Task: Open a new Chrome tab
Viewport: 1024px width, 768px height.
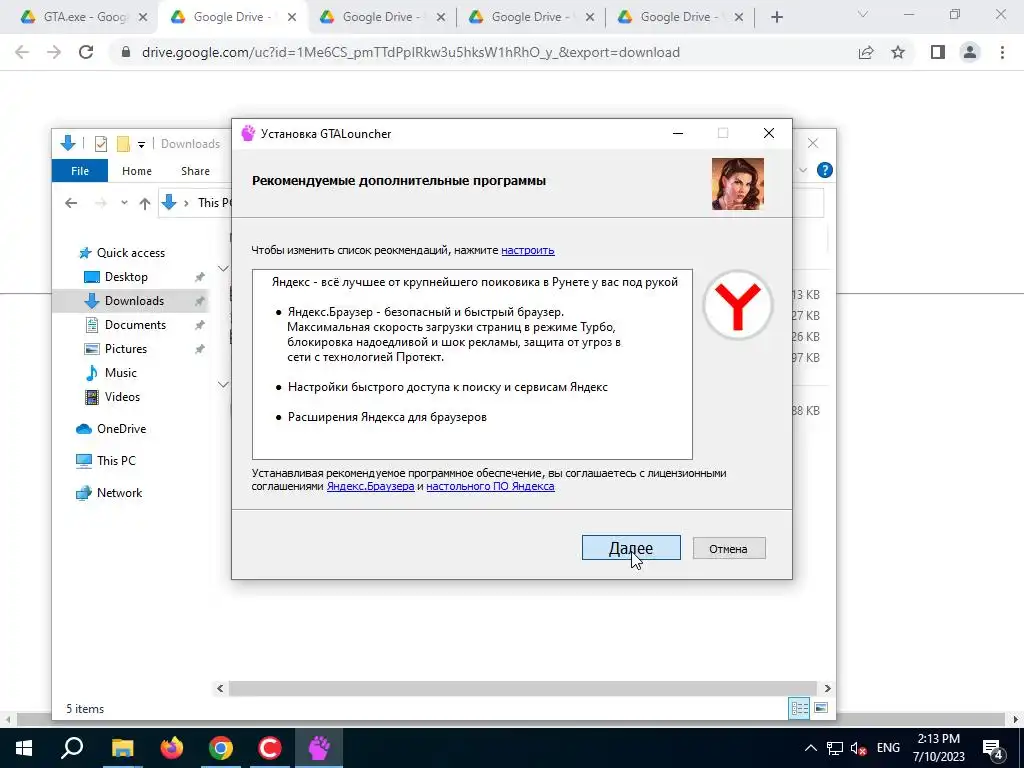Action: (x=776, y=18)
